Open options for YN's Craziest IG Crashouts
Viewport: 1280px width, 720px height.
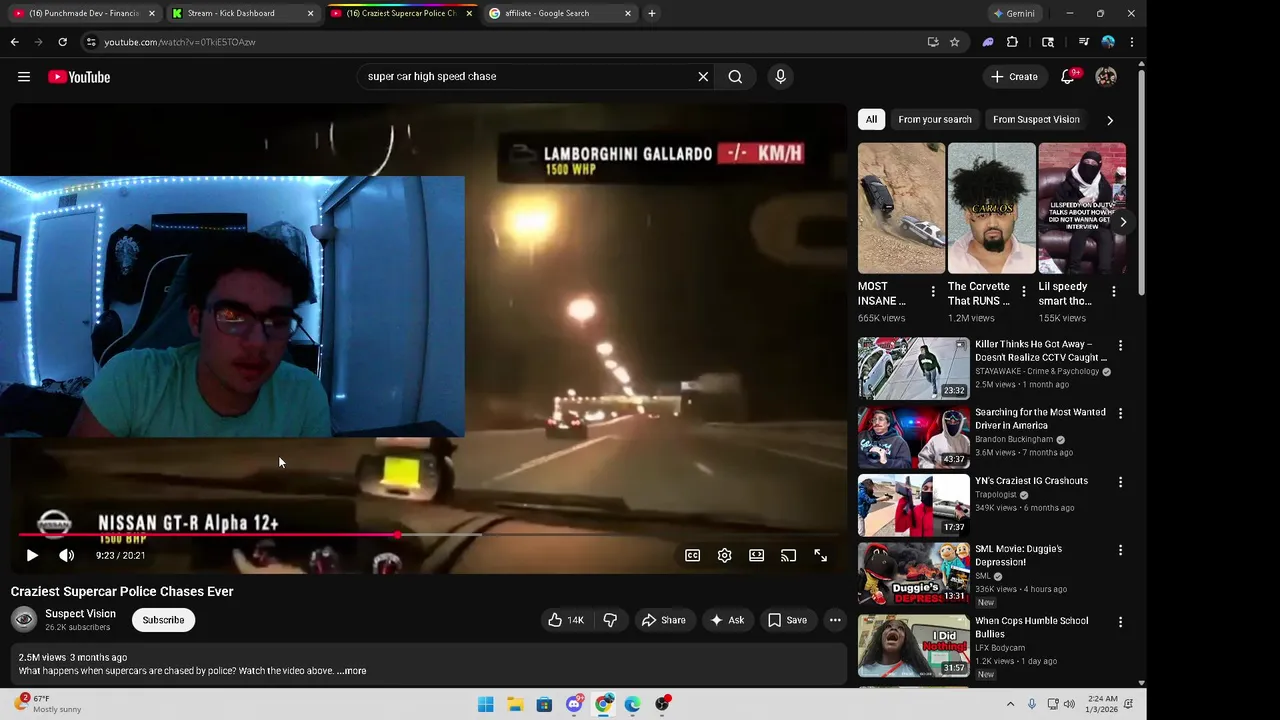pos(1120,482)
